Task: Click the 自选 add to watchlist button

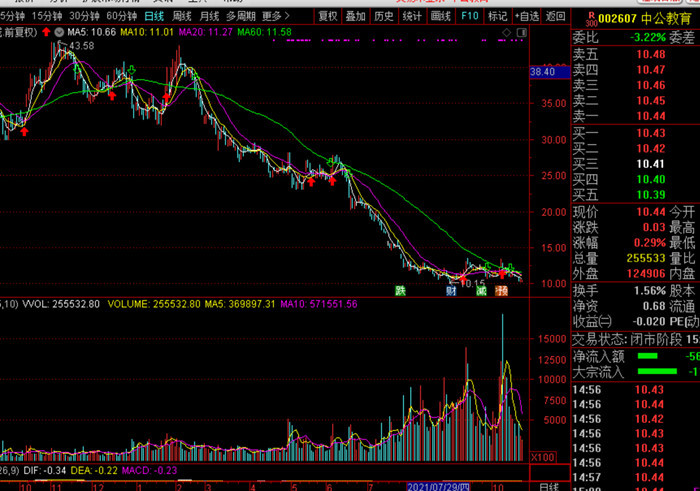Action: pos(526,16)
